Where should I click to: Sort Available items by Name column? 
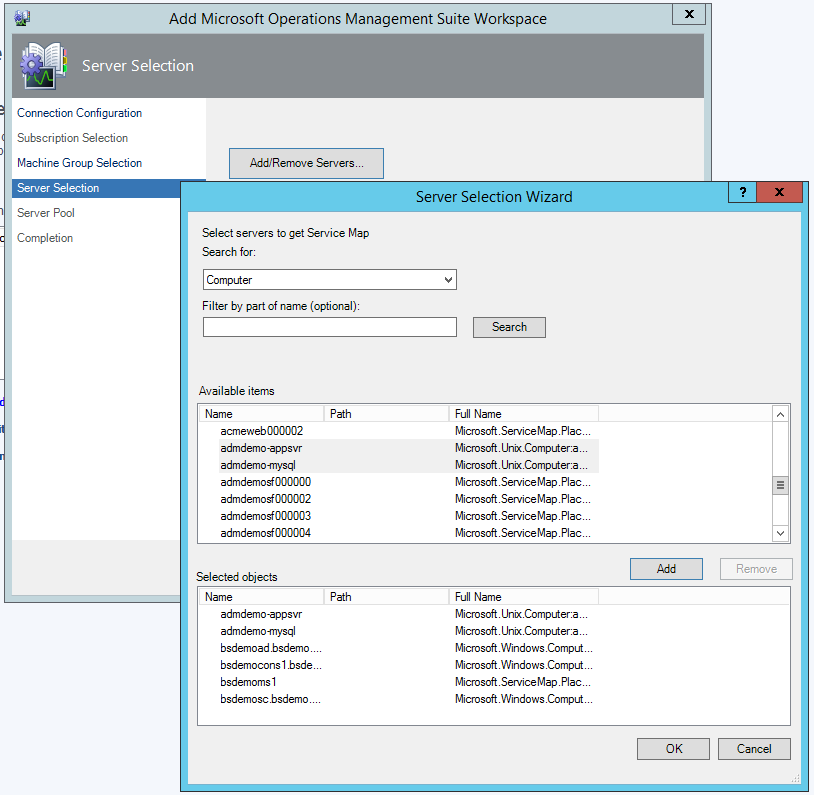[262, 414]
